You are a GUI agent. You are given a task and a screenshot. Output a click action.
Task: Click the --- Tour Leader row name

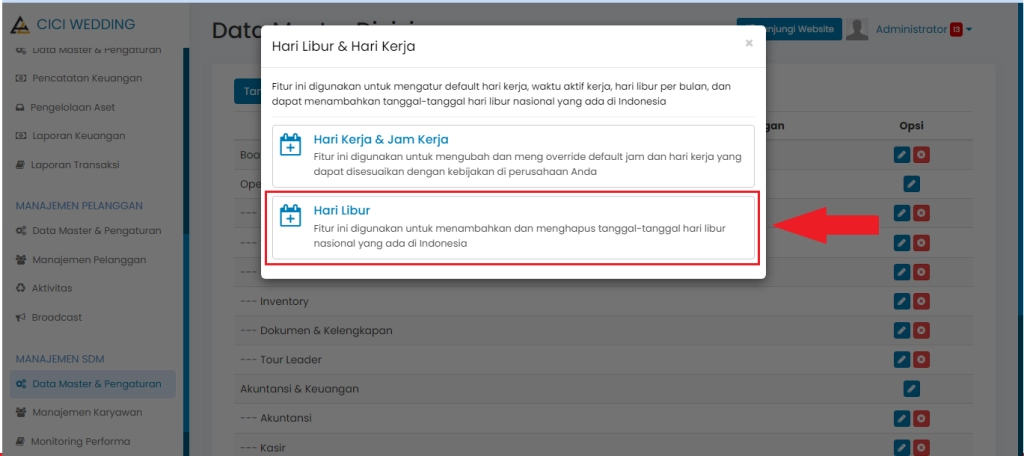pyautogui.click(x=281, y=359)
